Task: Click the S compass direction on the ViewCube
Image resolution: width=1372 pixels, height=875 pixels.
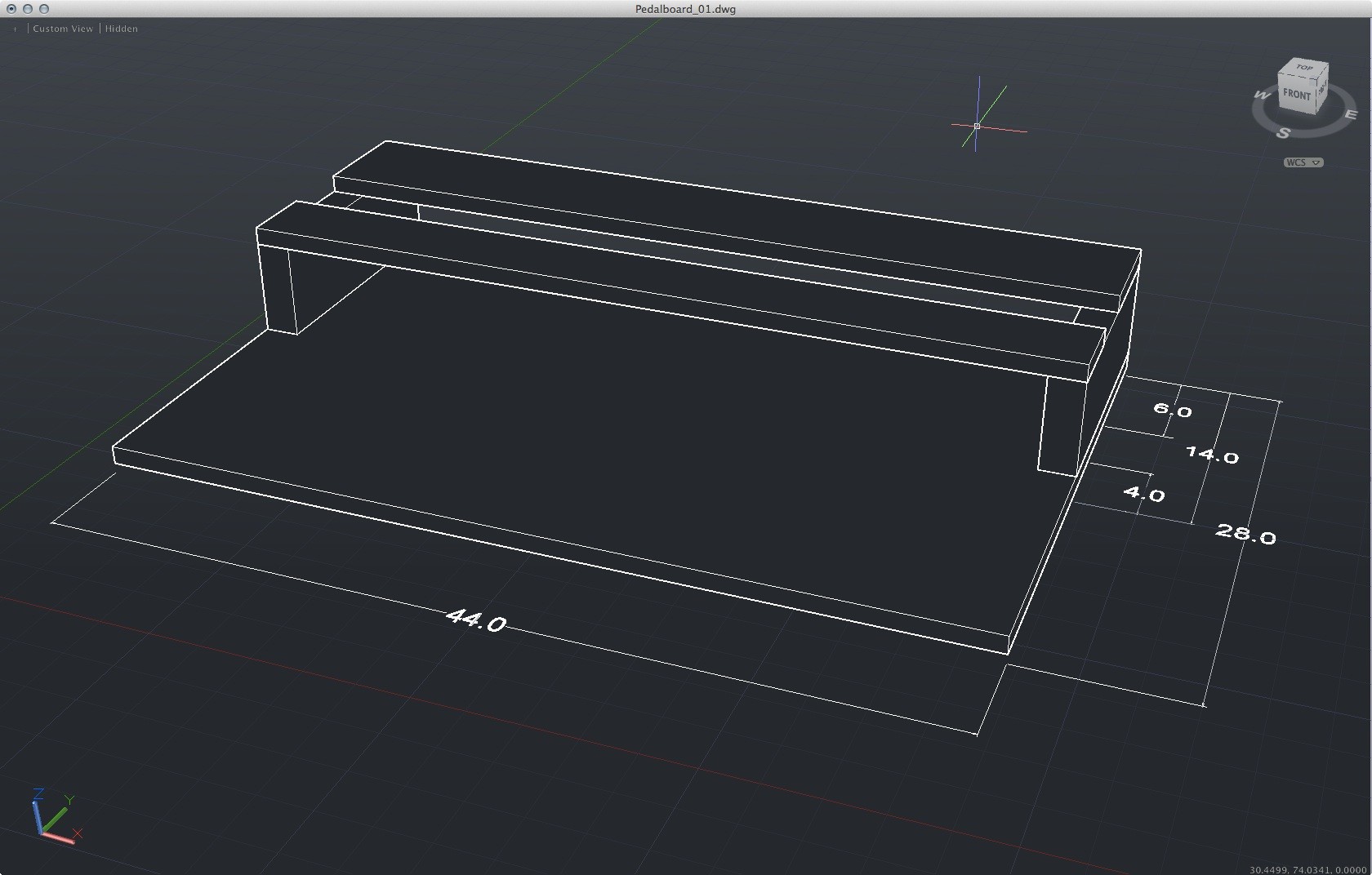Action: click(x=1284, y=133)
